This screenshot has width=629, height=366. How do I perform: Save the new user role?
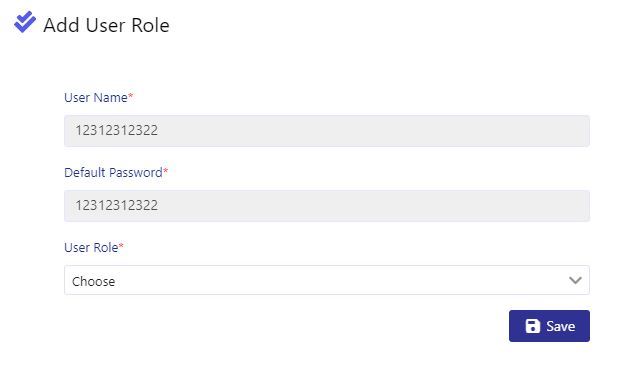549,326
